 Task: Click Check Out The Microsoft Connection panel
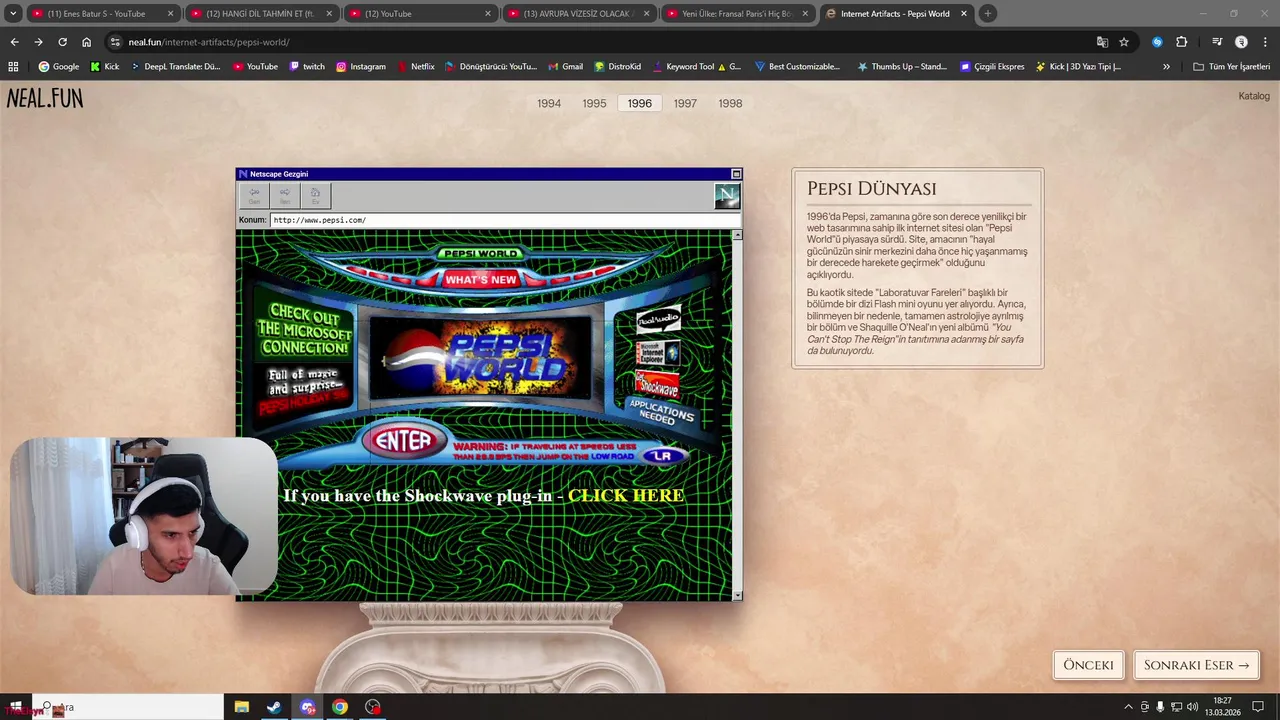coord(304,330)
